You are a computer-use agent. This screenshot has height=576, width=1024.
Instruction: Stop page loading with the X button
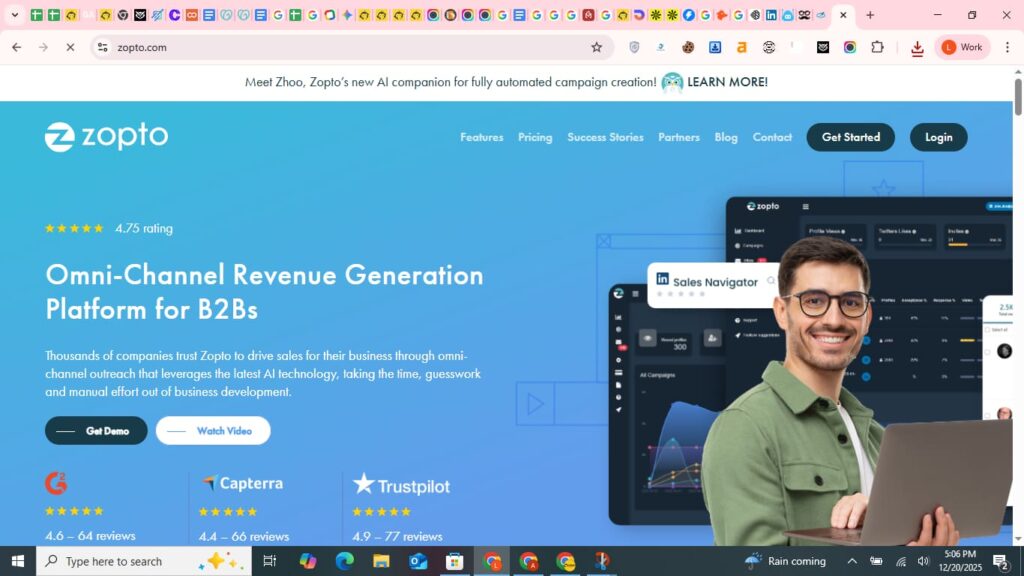pos(70,47)
